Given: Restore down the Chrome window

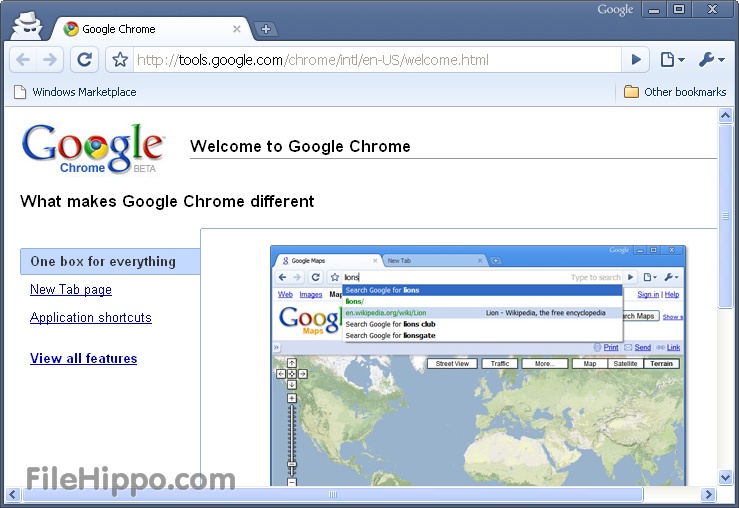Looking at the screenshot, I should [x=679, y=10].
